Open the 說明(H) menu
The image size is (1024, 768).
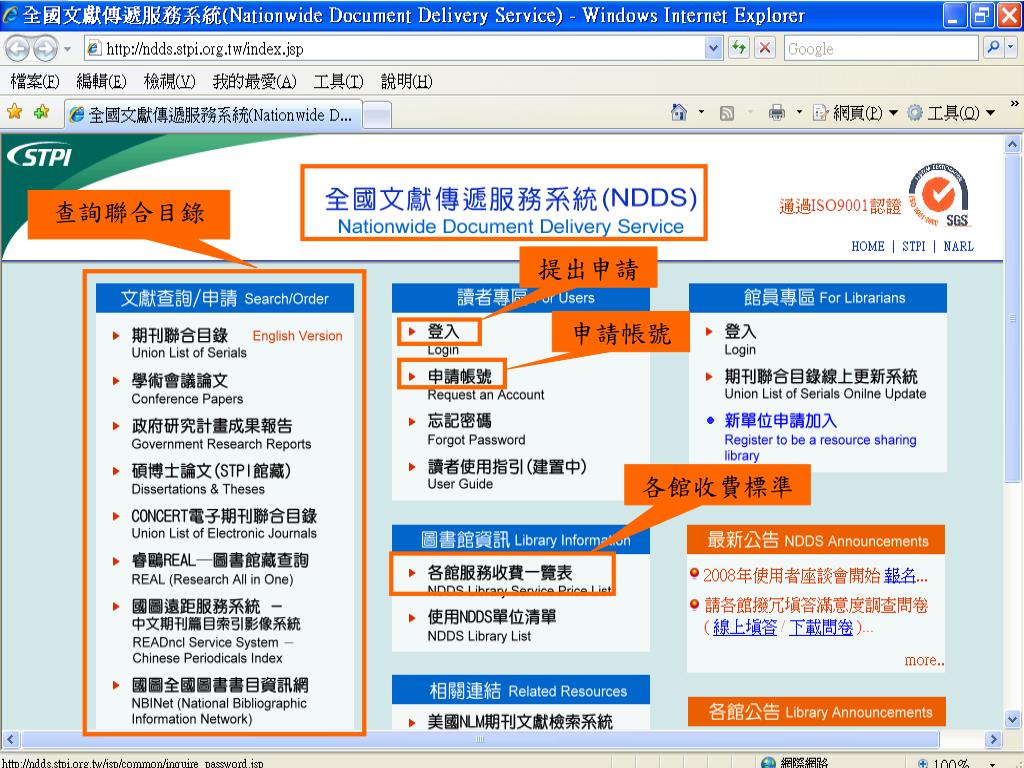tap(406, 82)
